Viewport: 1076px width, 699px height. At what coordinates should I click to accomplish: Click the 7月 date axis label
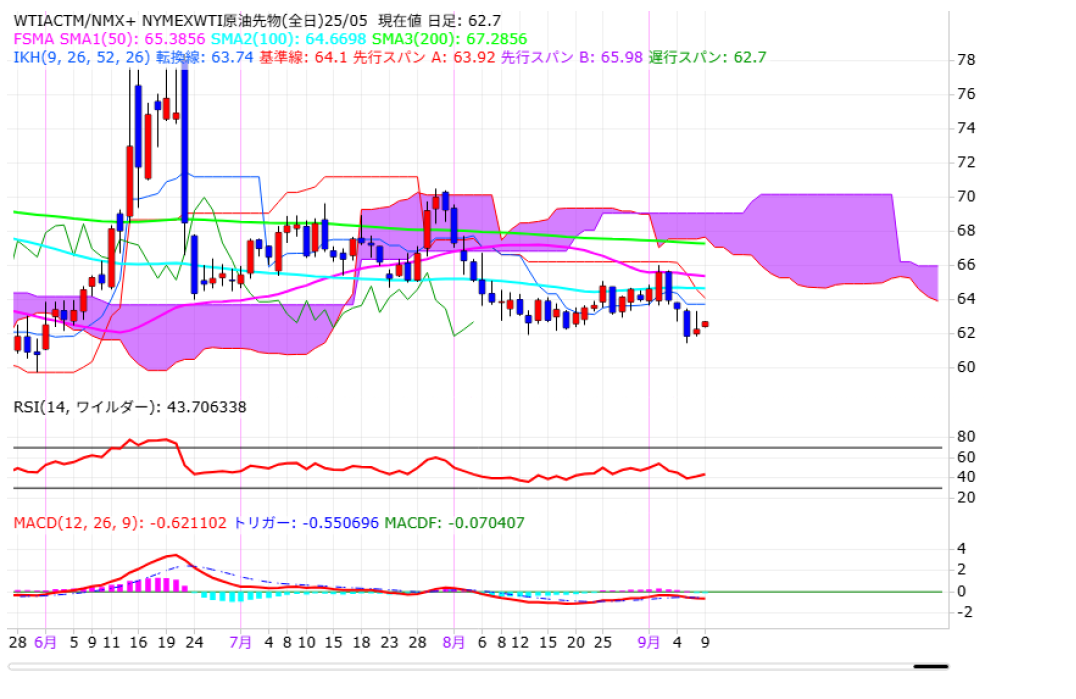tap(240, 643)
